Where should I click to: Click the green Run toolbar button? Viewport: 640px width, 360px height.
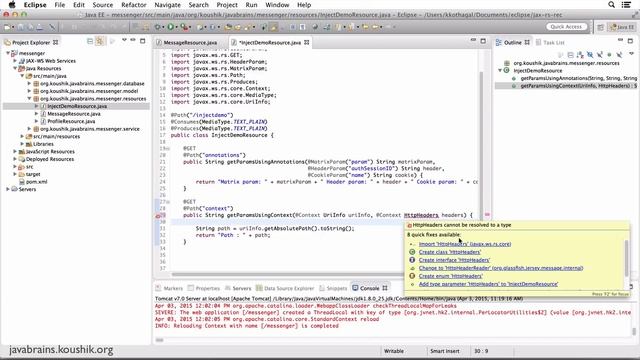[171, 27]
